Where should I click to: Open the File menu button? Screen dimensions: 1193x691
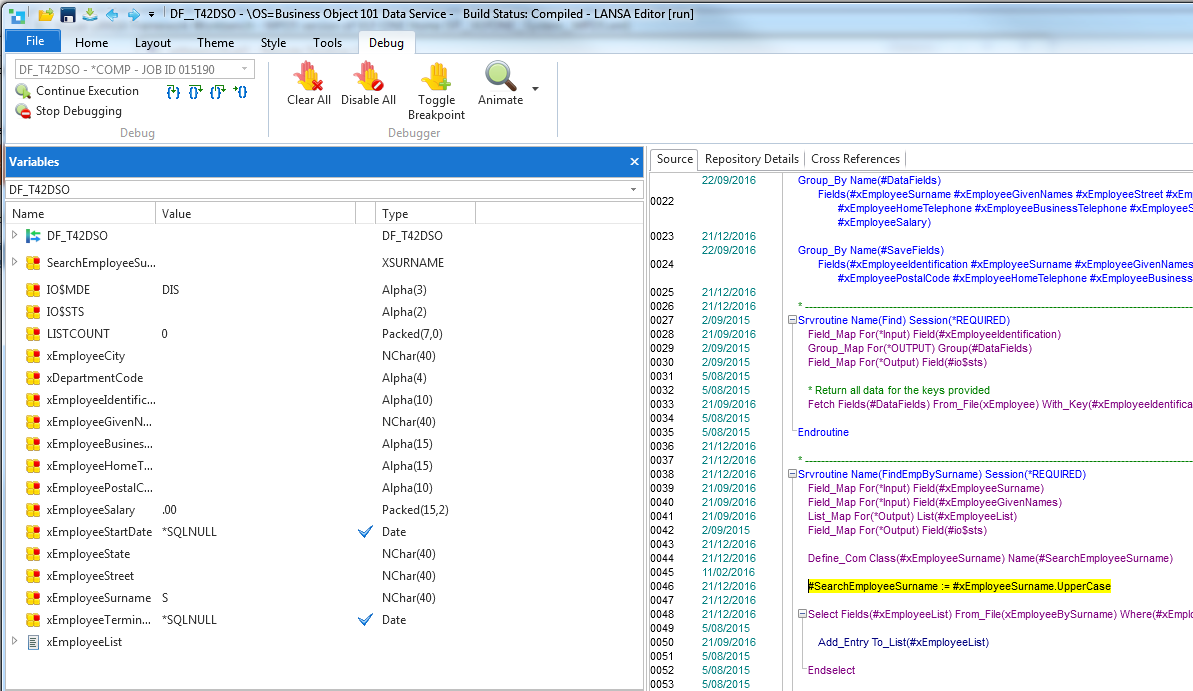click(34, 41)
